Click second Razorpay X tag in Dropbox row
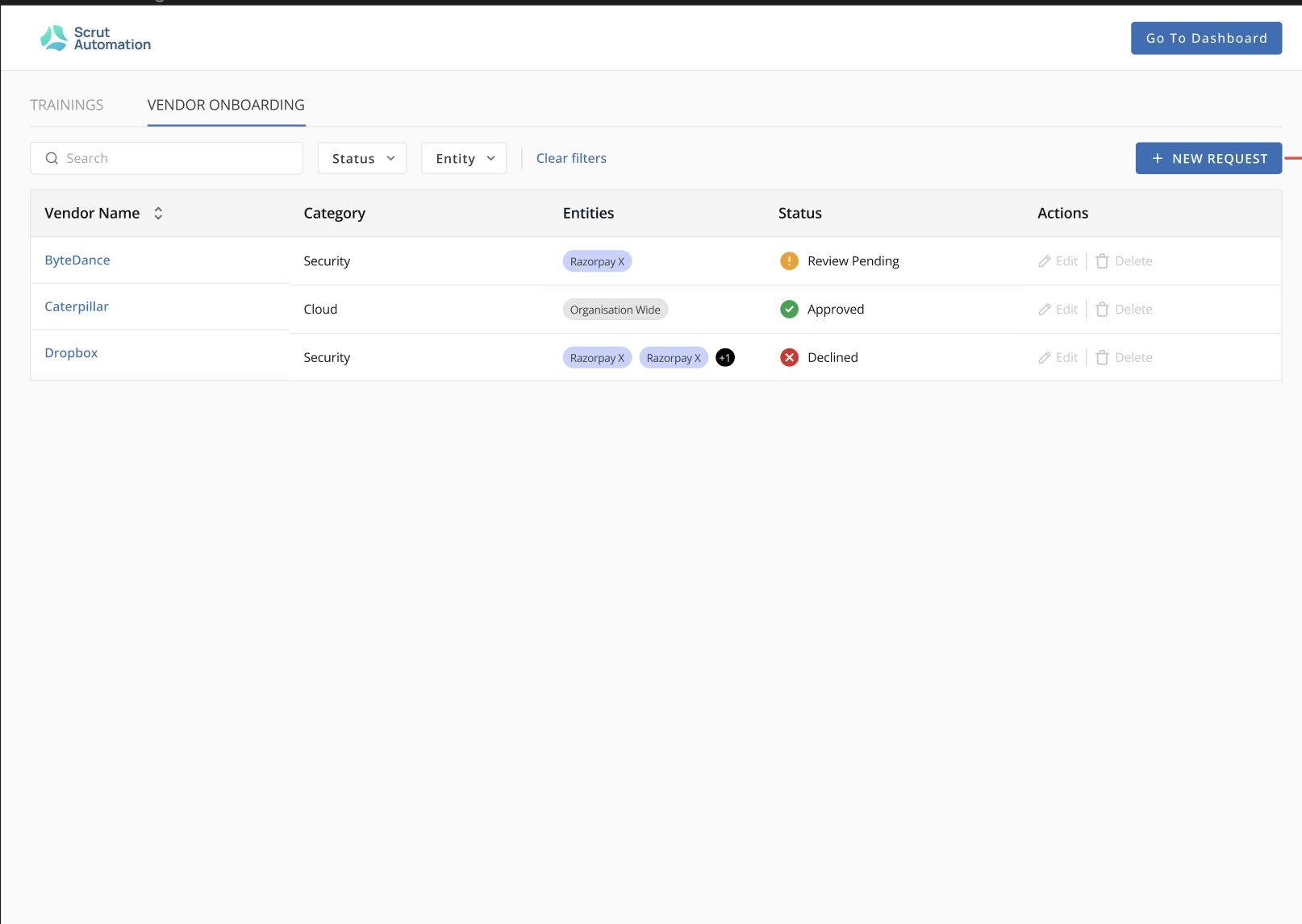Screen dimensions: 1302x924 pos(674,358)
